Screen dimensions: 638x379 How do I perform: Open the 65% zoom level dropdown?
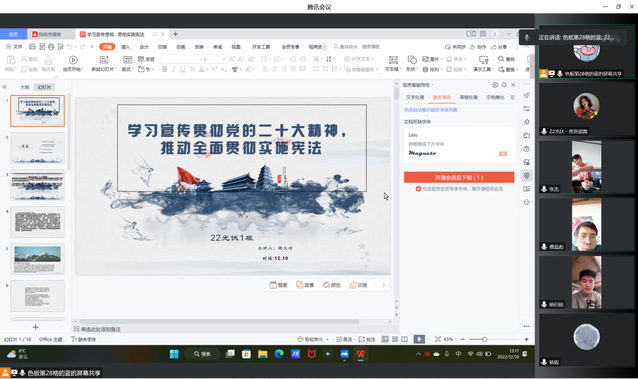(x=450, y=339)
